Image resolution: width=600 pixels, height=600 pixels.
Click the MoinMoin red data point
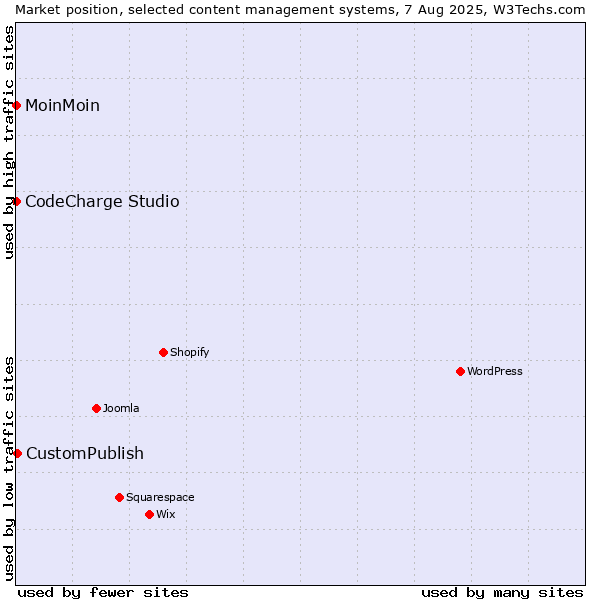tap(16, 106)
